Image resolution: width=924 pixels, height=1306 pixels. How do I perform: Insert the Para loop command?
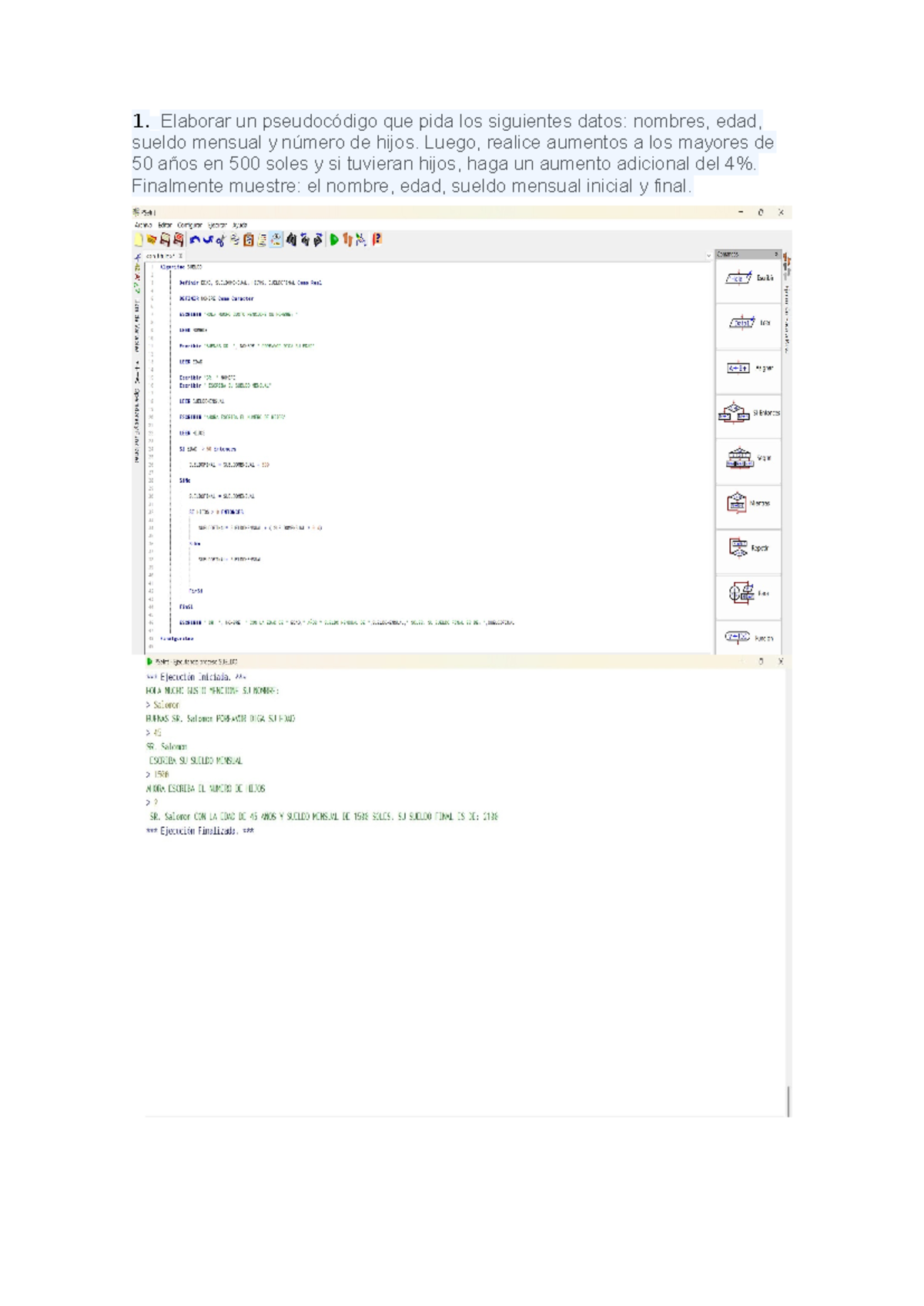point(748,593)
